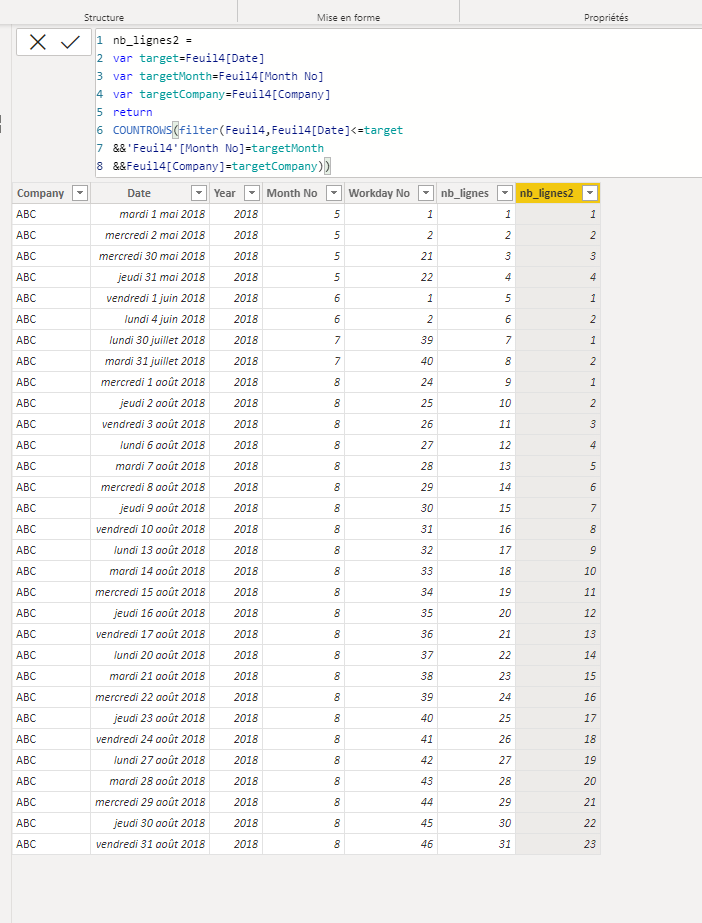The height and width of the screenshot is (923, 702).
Task: Select date cell 'vendredi 10 août 2018'
Action: pyautogui.click(x=150, y=529)
